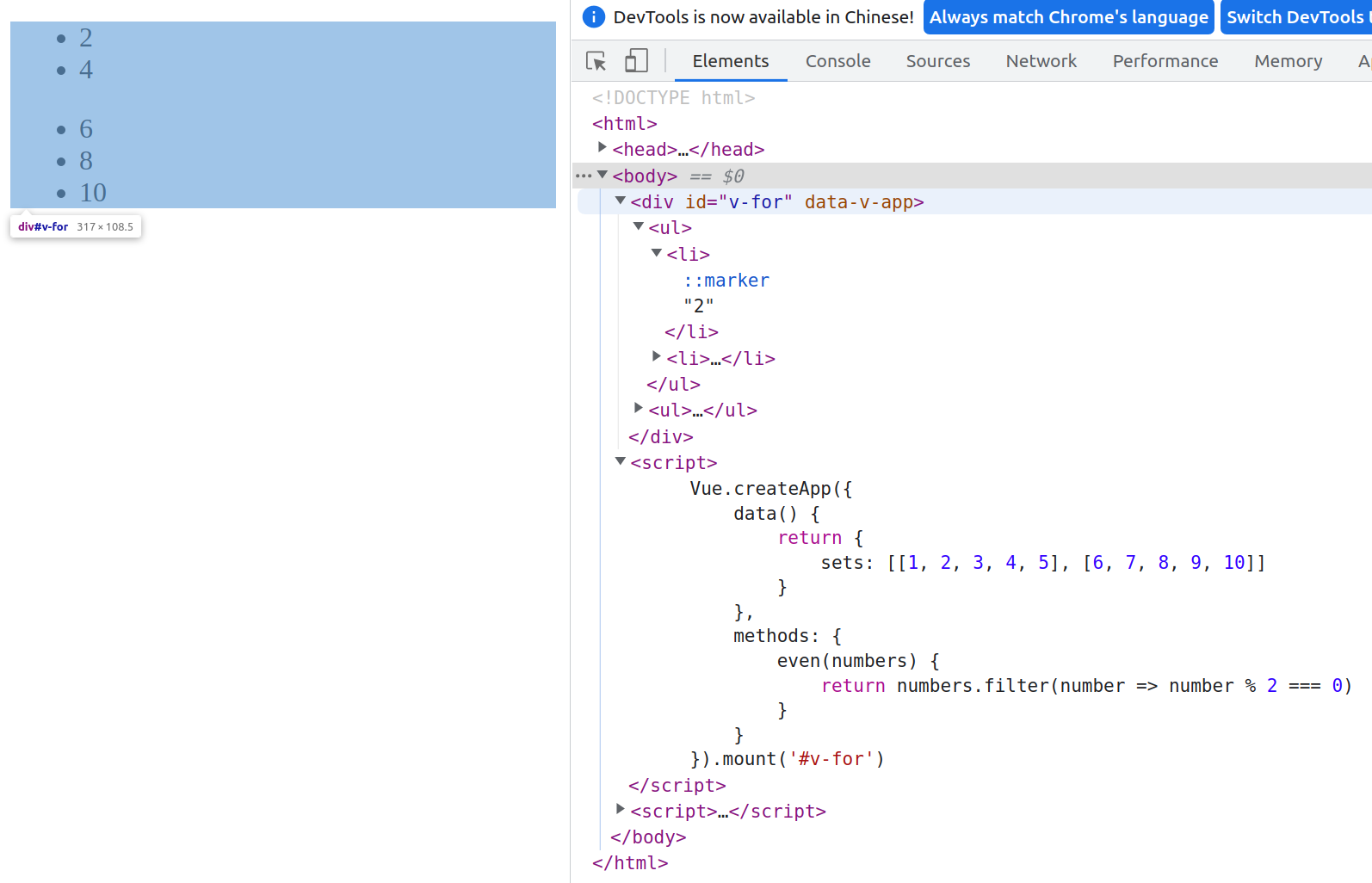The width and height of the screenshot is (1372, 883).
Task: Select the ::marker pseudo-element
Action: coord(726,281)
